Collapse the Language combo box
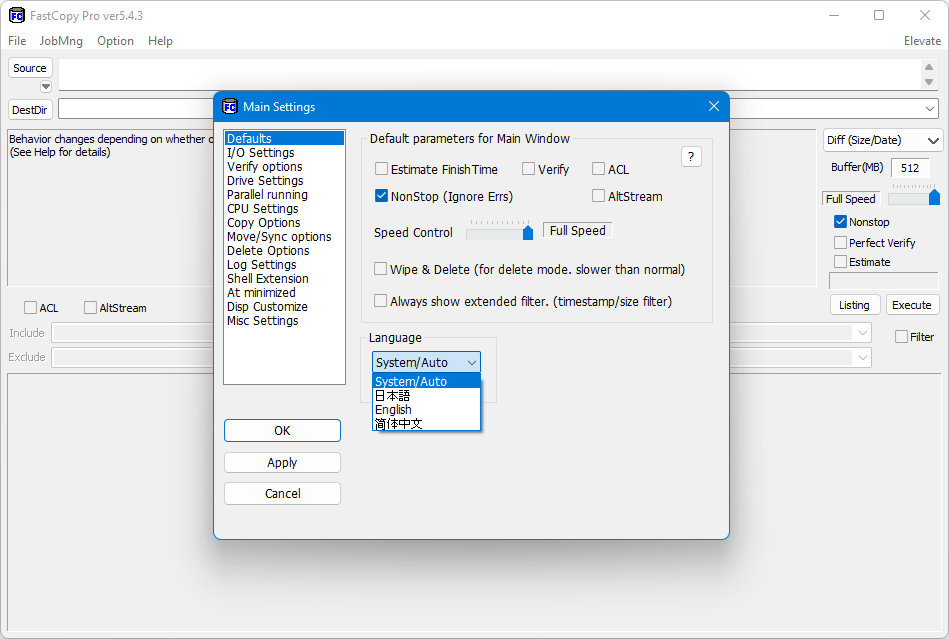Viewport: 949px width, 639px height. click(x=472, y=362)
